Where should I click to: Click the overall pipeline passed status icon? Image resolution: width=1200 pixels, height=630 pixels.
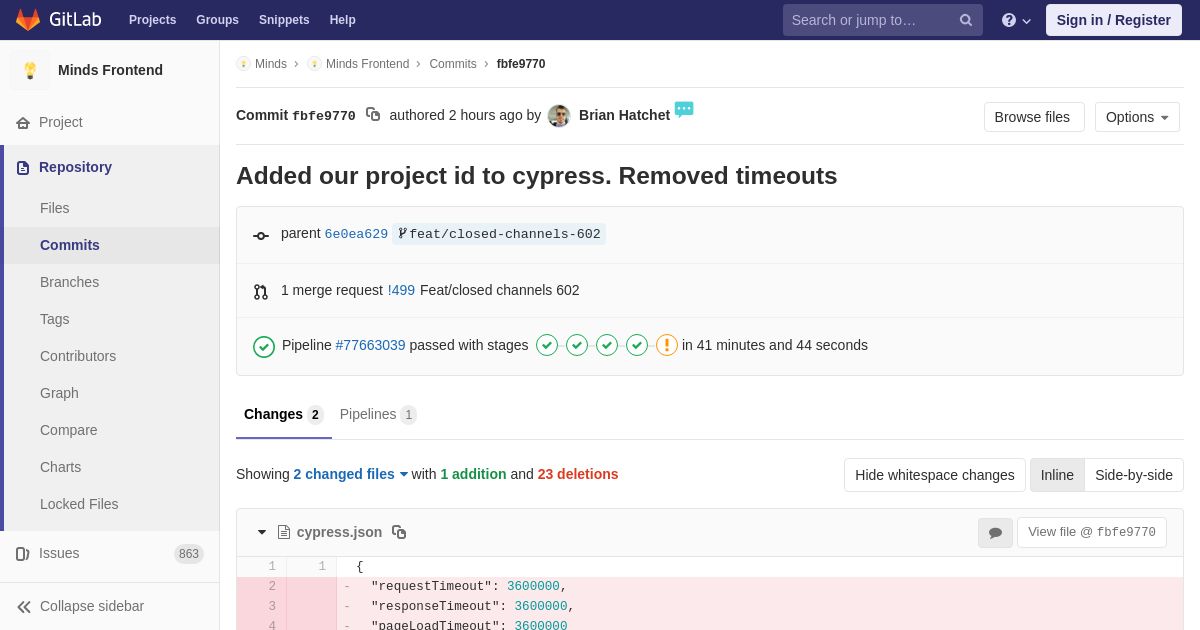pos(264,346)
